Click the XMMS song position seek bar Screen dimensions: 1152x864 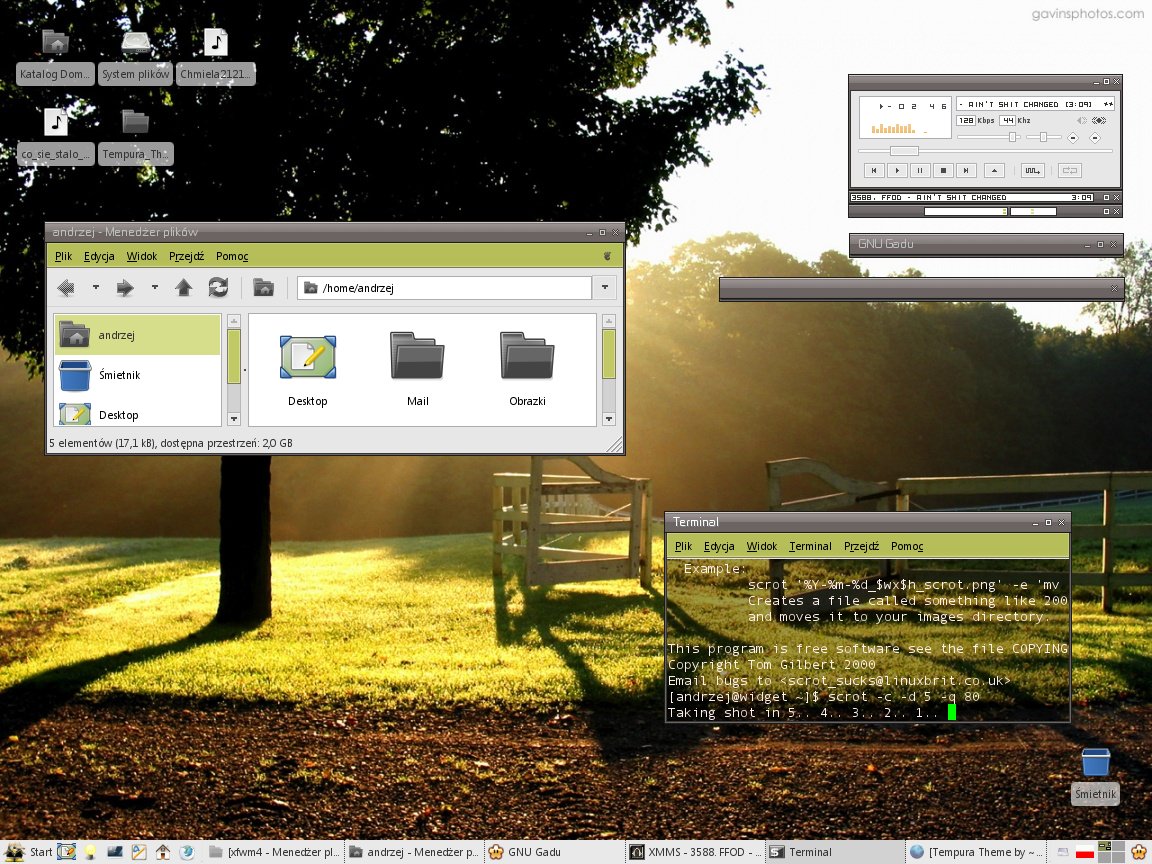[984, 151]
